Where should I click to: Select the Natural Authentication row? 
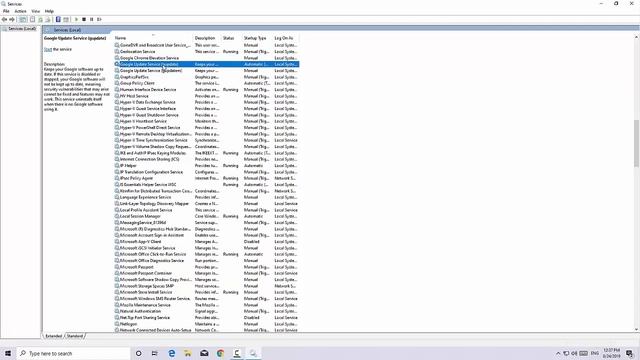point(207,311)
